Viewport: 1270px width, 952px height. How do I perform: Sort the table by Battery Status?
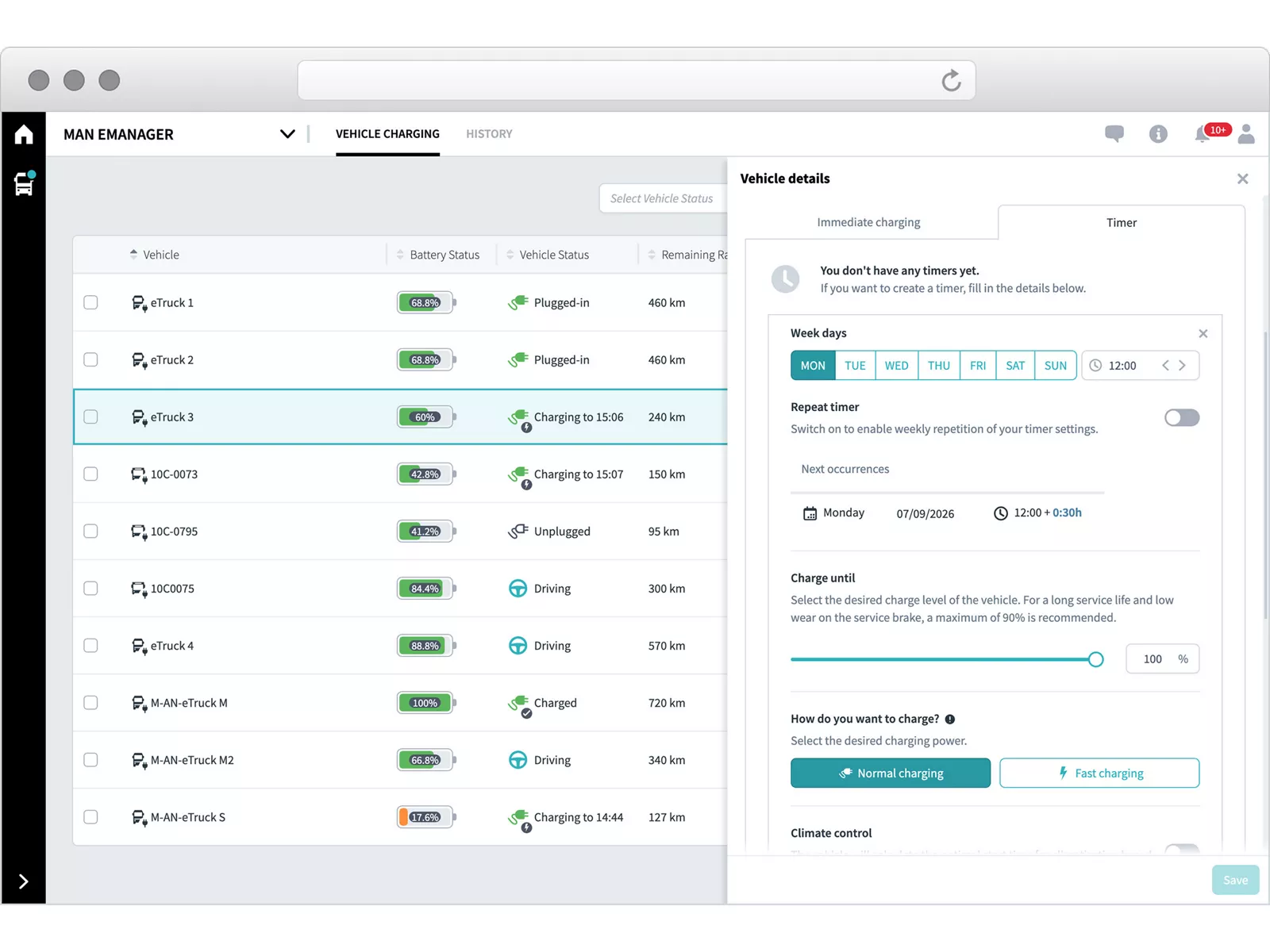pyautogui.click(x=438, y=255)
